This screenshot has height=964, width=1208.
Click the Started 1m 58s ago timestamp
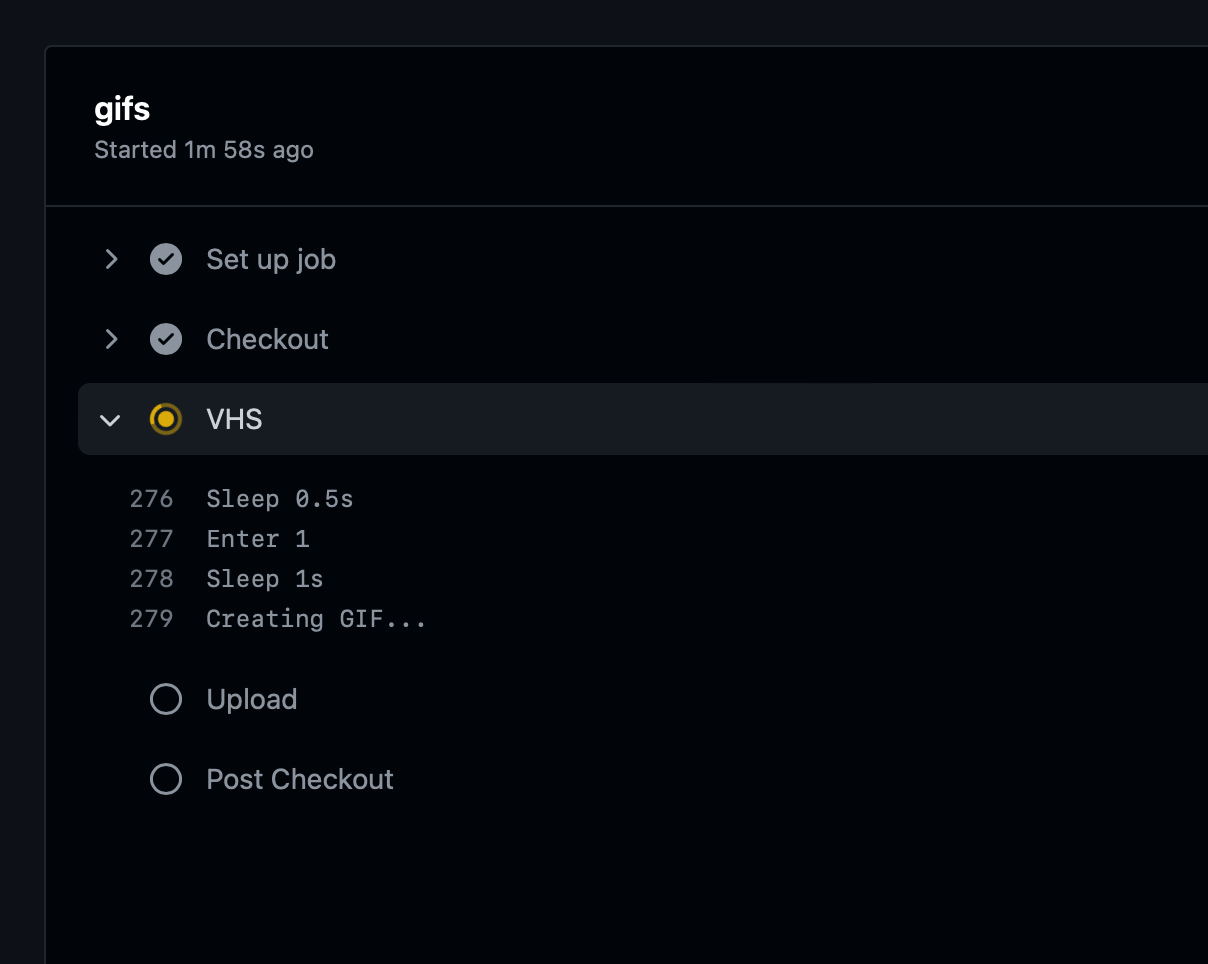(x=203, y=149)
